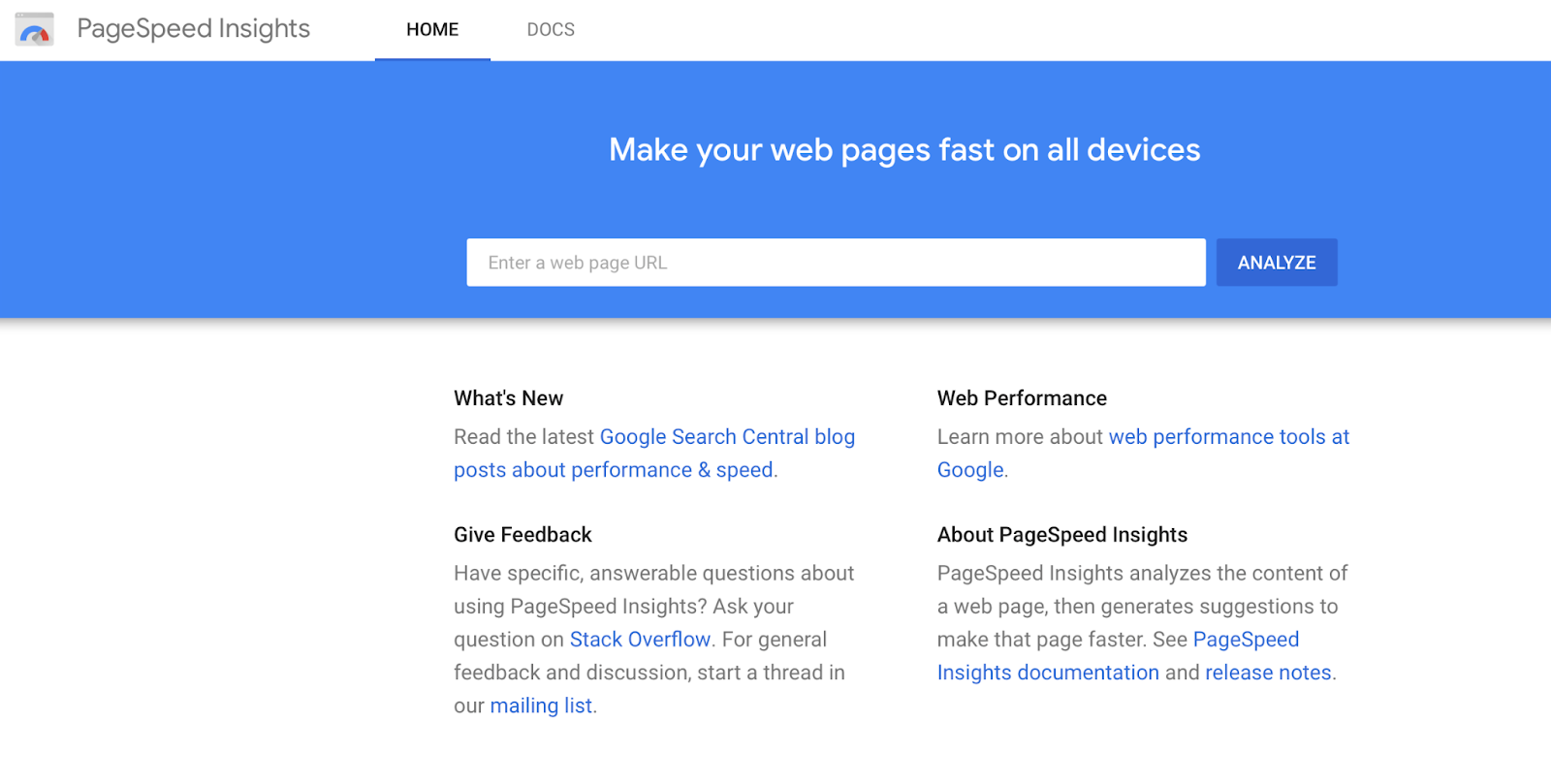Image resolution: width=1551 pixels, height=784 pixels.
Task: Click the Web Performance heading
Action: click(x=1022, y=398)
